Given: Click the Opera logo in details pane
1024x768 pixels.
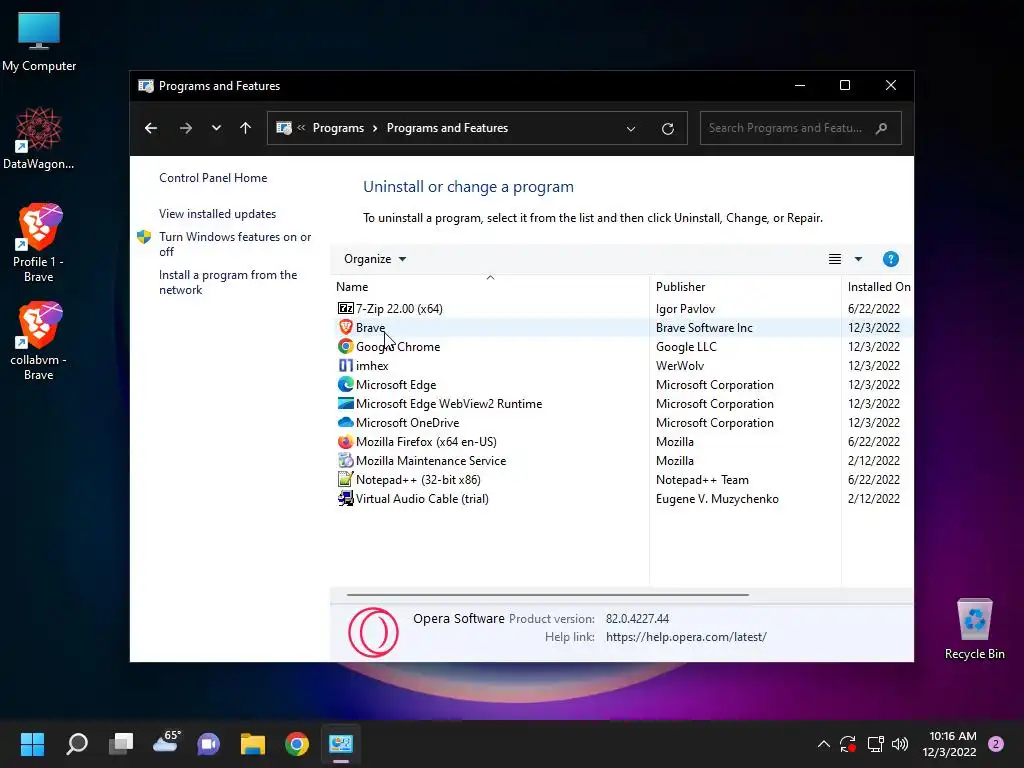Looking at the screenshot, I should point(373,632).
